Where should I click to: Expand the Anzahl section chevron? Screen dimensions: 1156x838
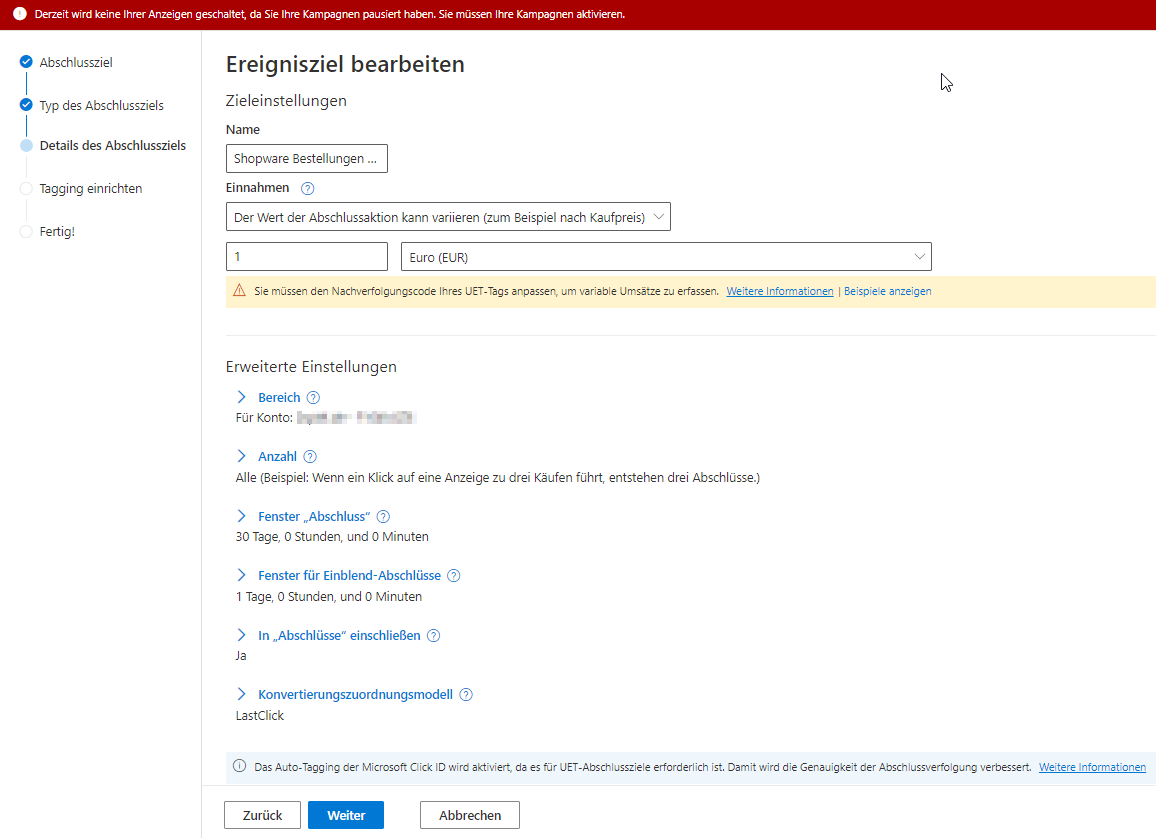point(241,456)
